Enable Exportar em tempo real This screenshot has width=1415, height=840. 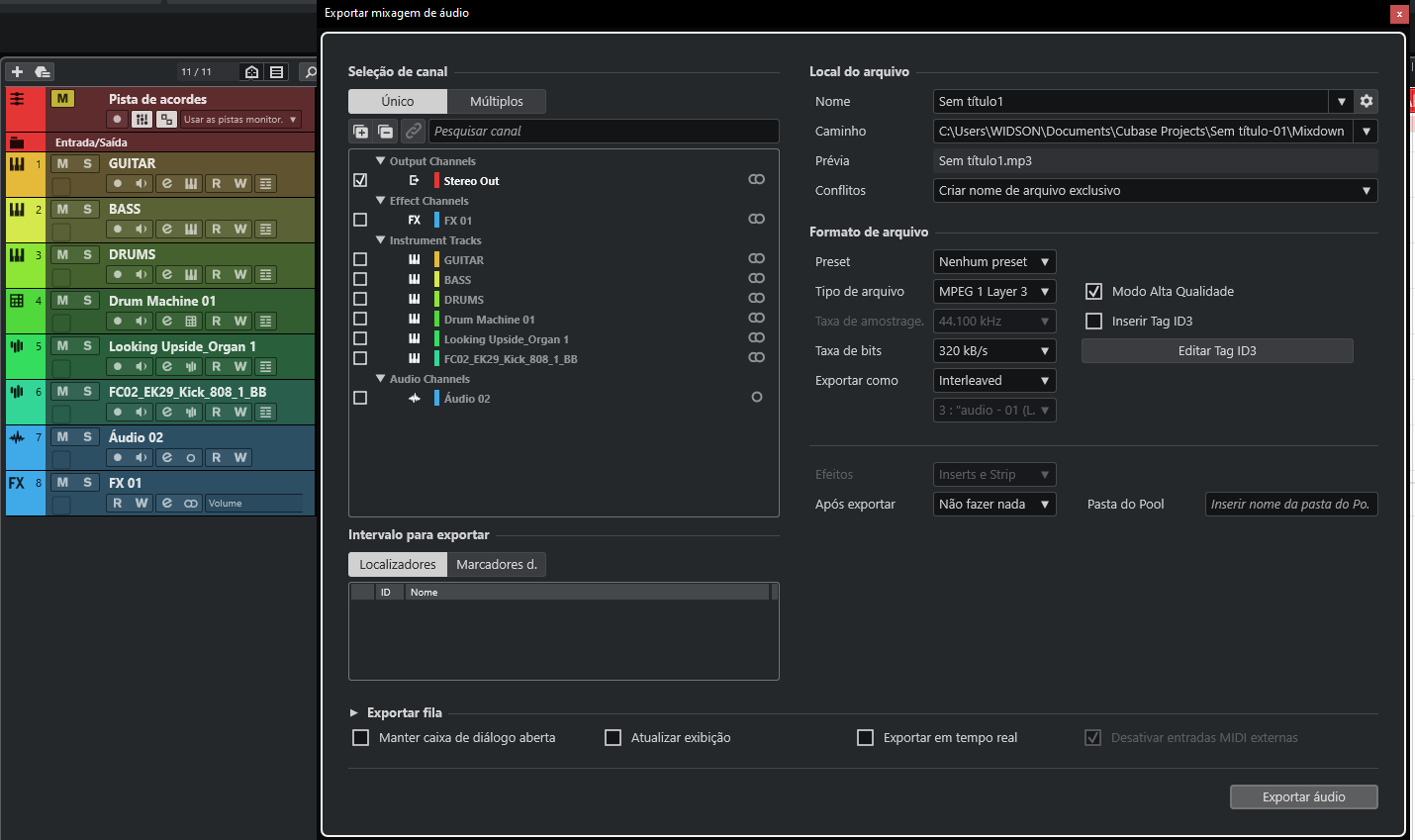[x=865, y=737]
